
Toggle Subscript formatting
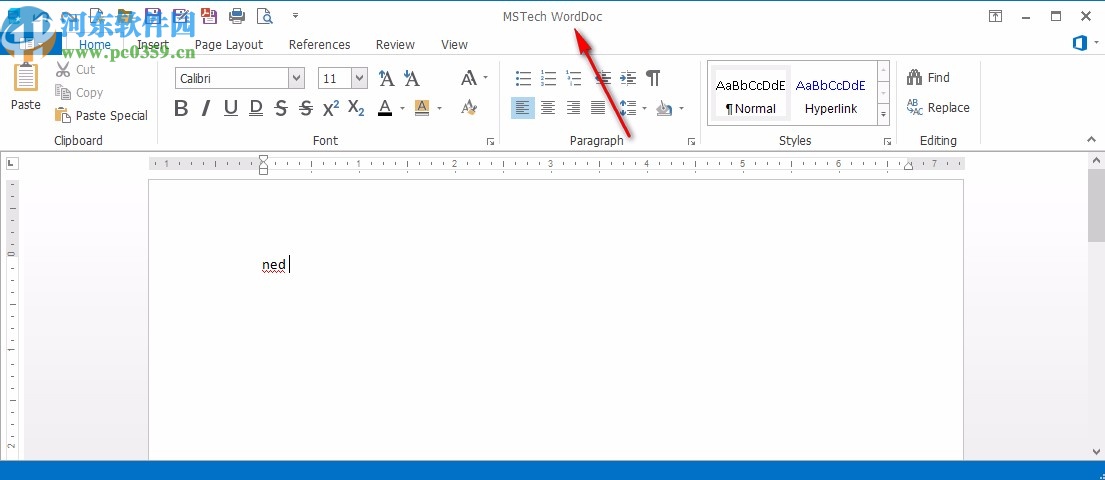click(x=356, y=108)
